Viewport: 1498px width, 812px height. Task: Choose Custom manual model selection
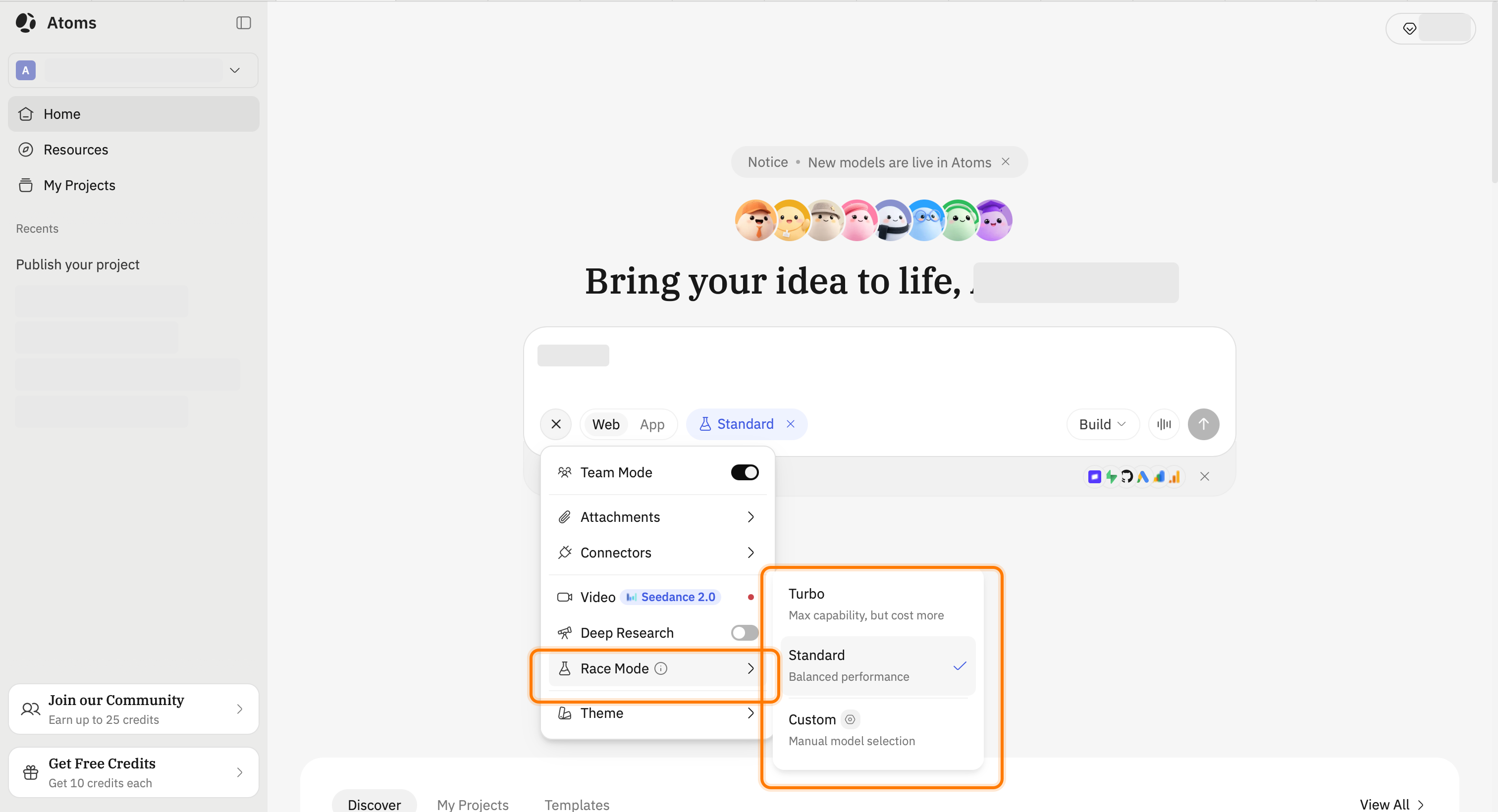(x=877, y=729)
